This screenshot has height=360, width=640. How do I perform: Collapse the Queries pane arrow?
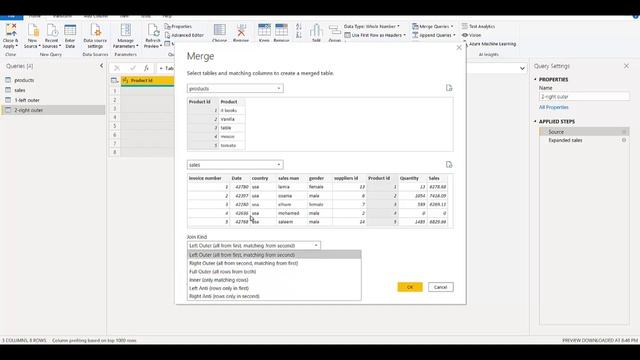[x=101, y=66]
